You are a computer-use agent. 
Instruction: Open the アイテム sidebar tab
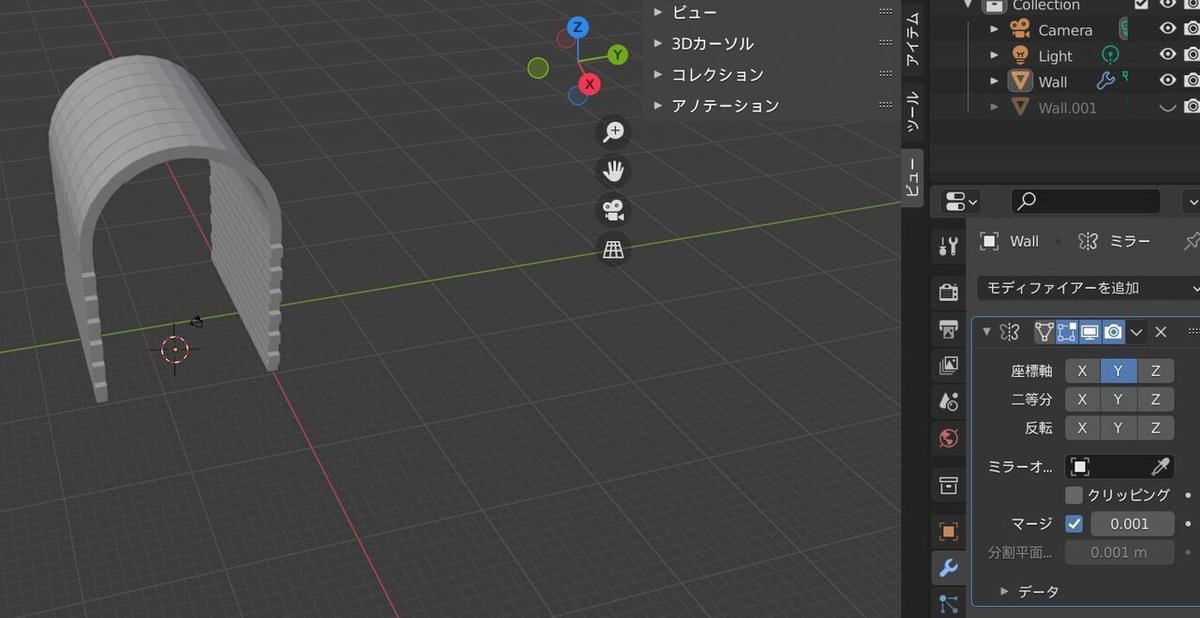[913, 40]
